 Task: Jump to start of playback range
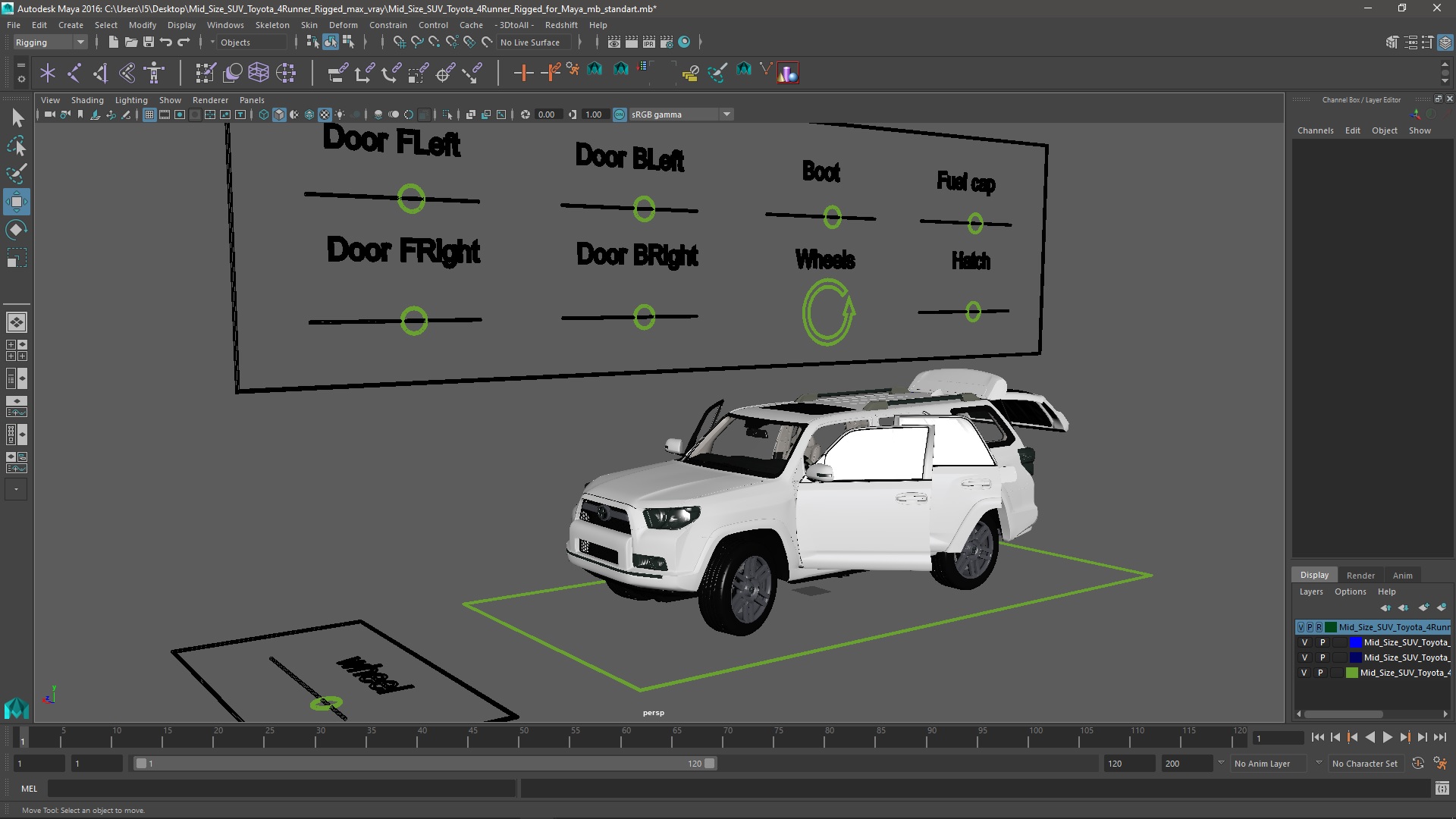point(1317,737)
